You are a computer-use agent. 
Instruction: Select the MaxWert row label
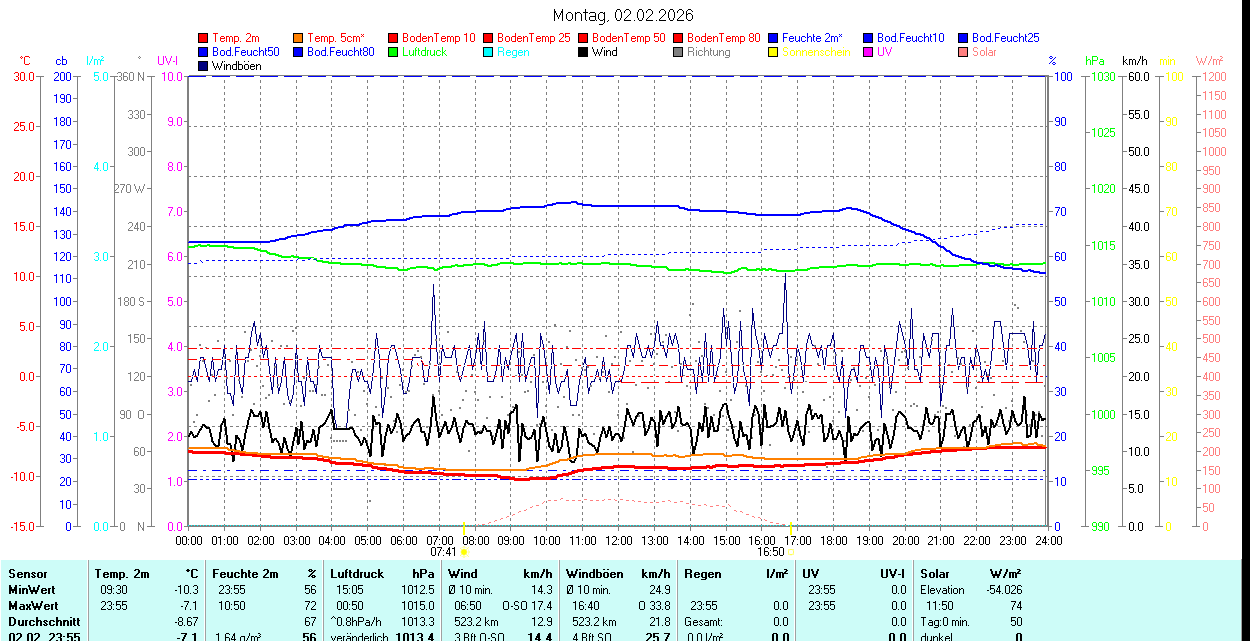point(33,606)
